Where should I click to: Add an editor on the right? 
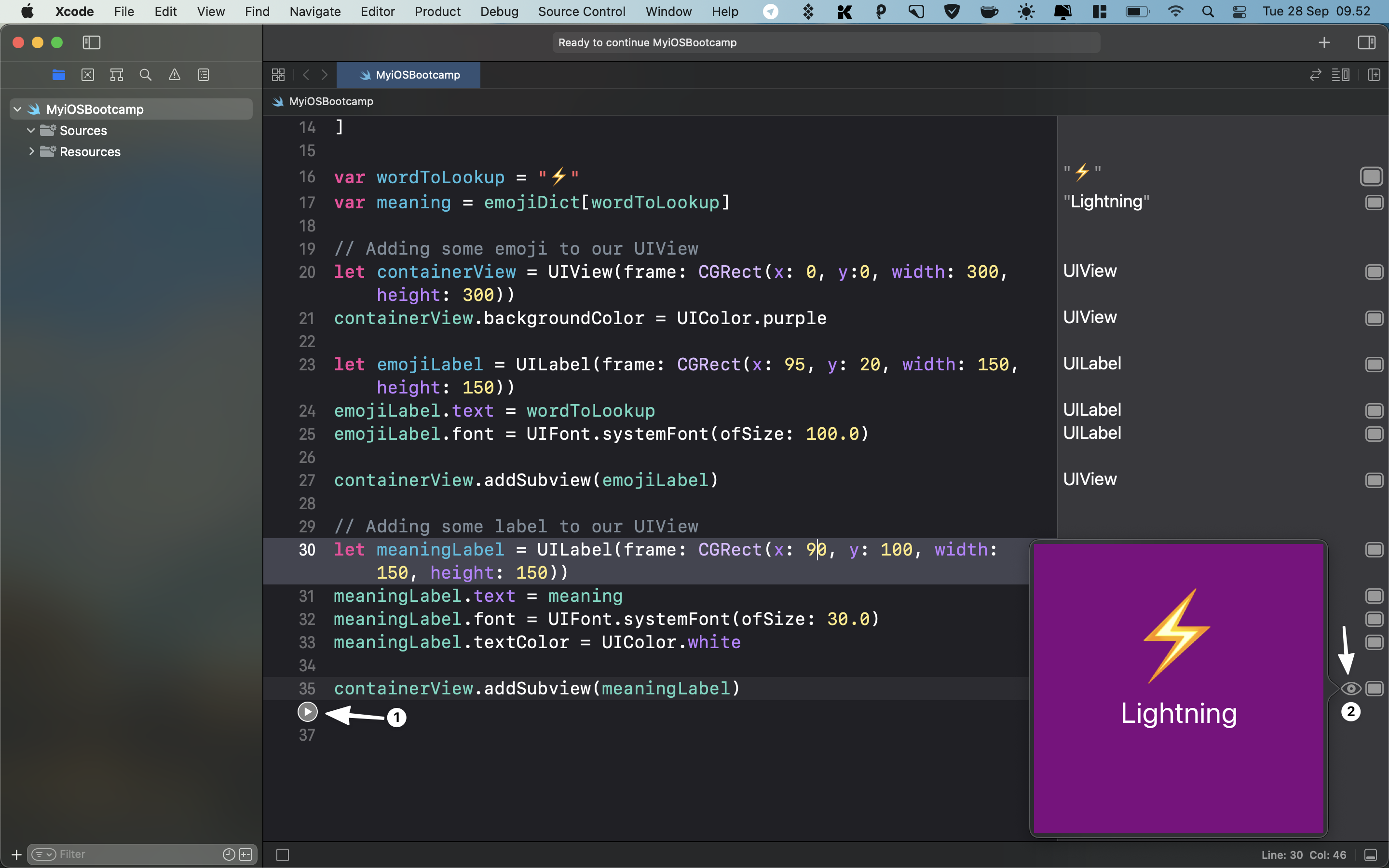pos(1374,75)
